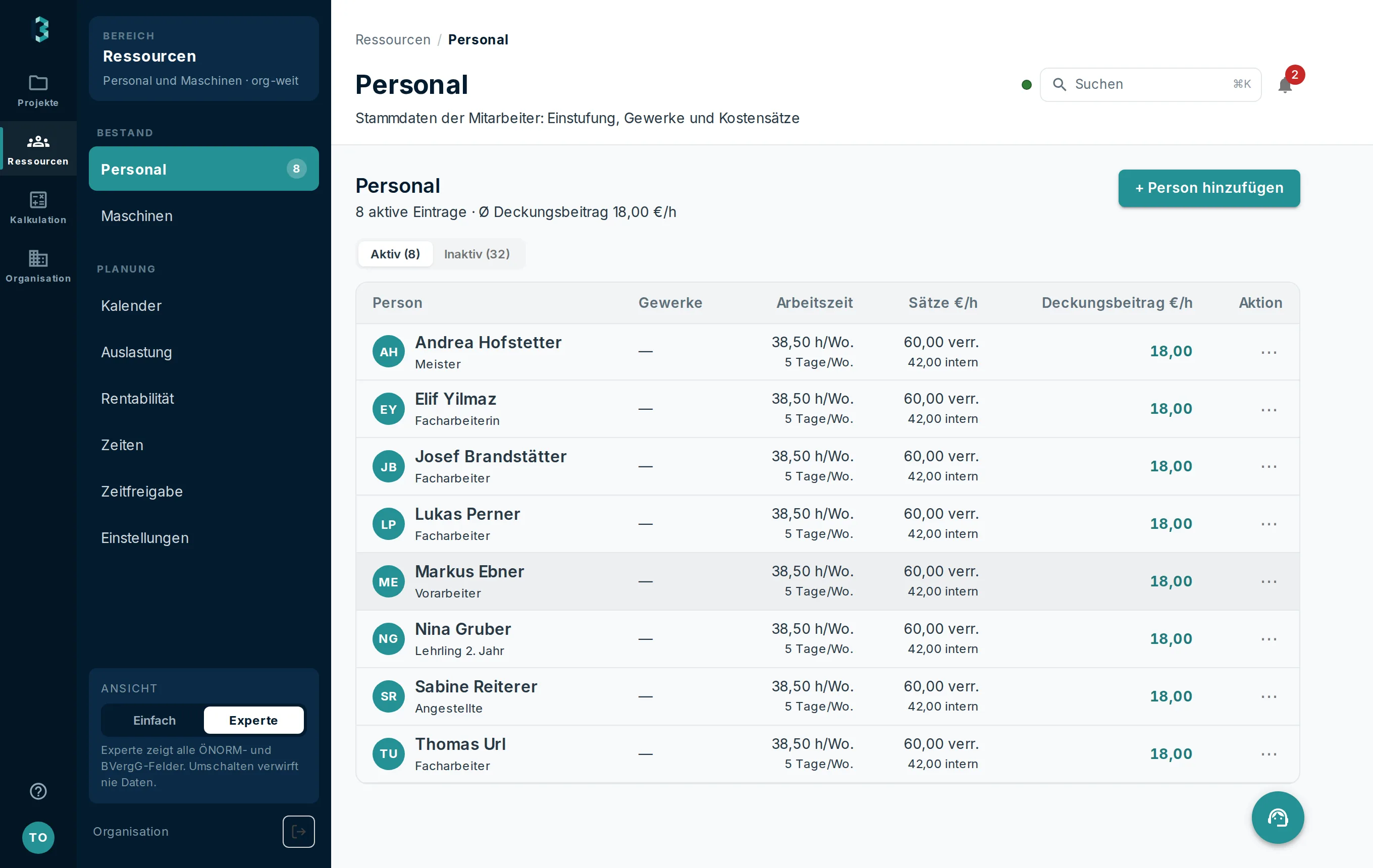Focus the Suchen search field
The height and width of the screenshot is (868, 1373).
1150,84
